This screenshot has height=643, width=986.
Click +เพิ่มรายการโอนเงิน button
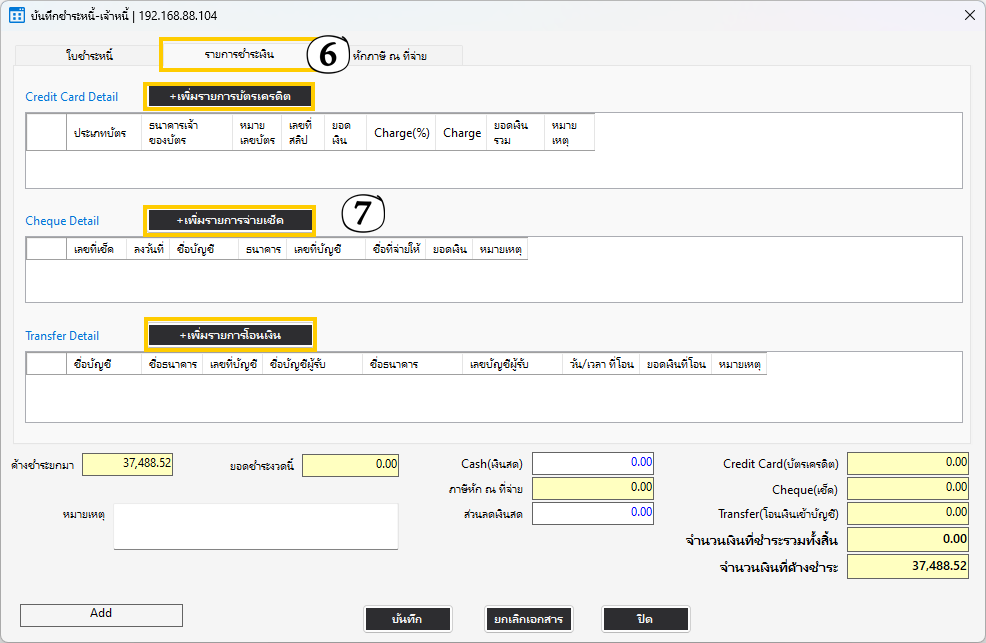(230, 334)
